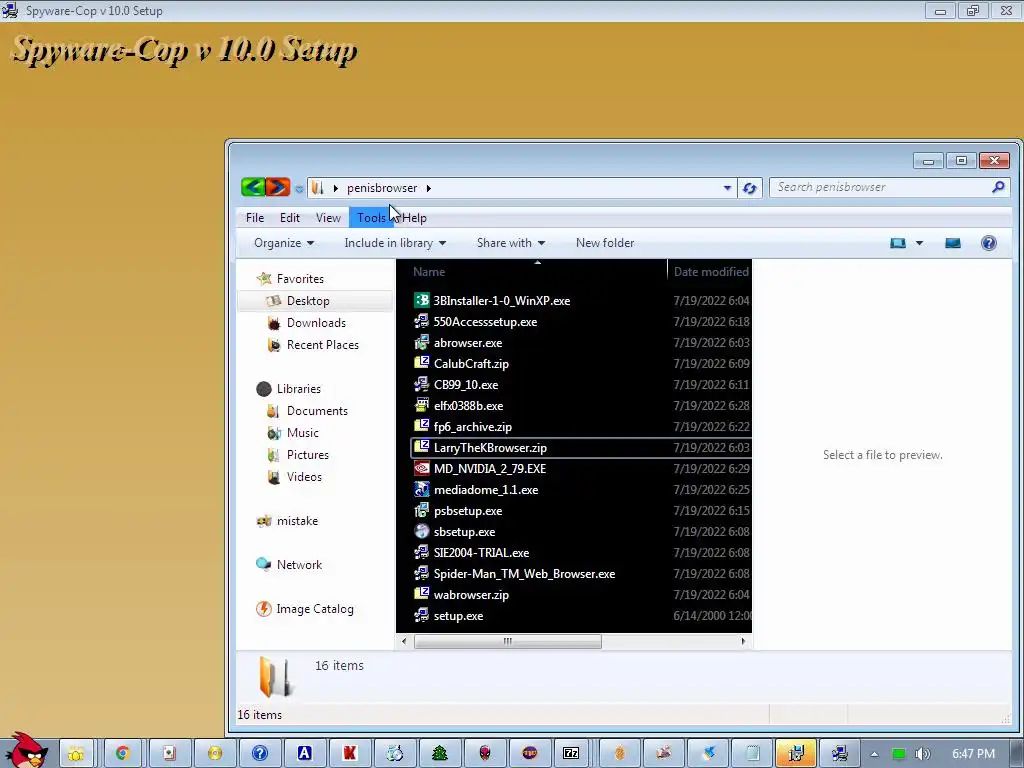Expand the address bar history dropdown
This screenshot has height=768, width=1024.
[x=727, y=188]
